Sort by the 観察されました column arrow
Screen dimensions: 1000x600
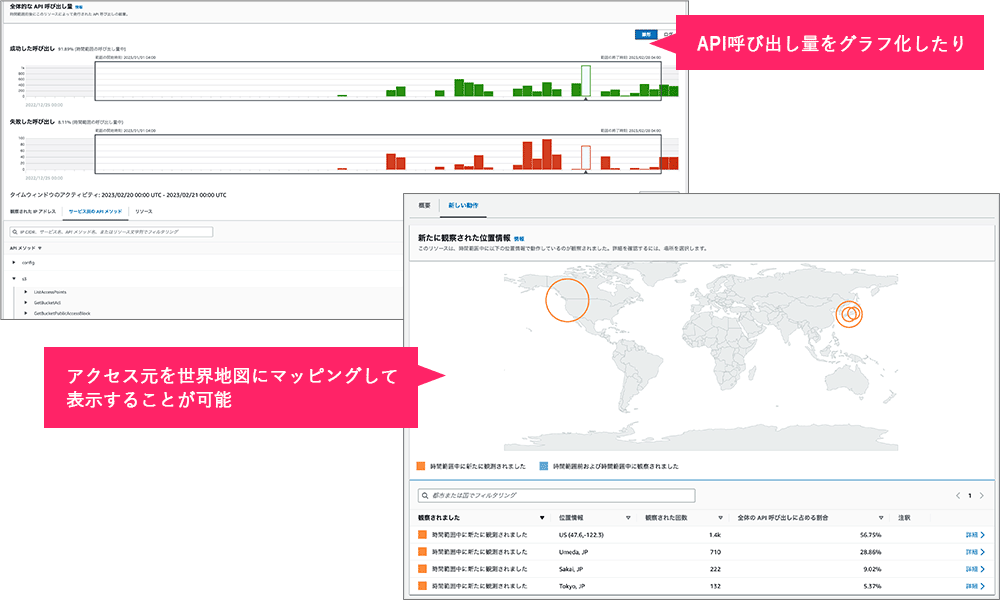tap(542, 518)
